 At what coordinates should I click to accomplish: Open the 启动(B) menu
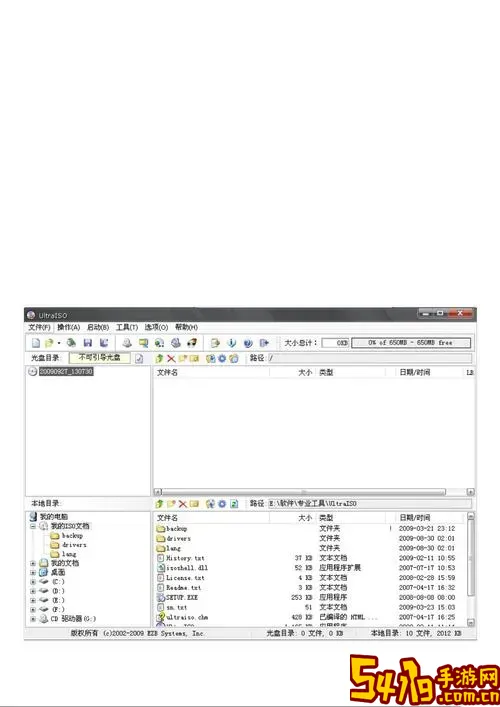[x=98, y=327]
